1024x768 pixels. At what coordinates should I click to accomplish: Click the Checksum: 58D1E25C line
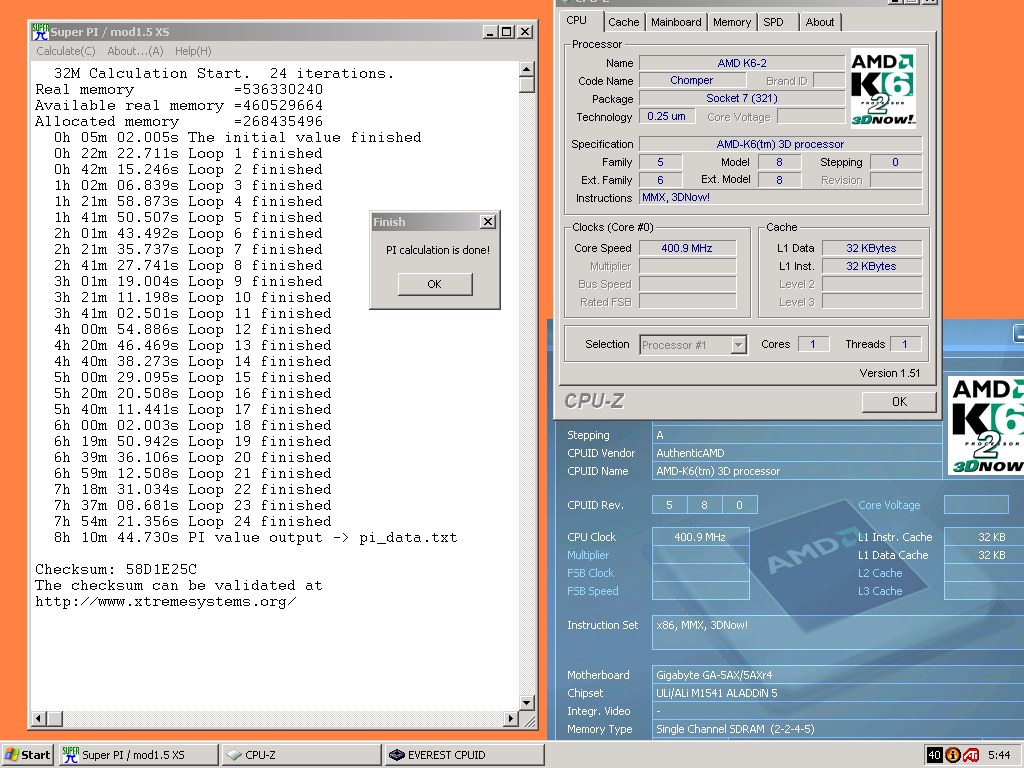116,569
